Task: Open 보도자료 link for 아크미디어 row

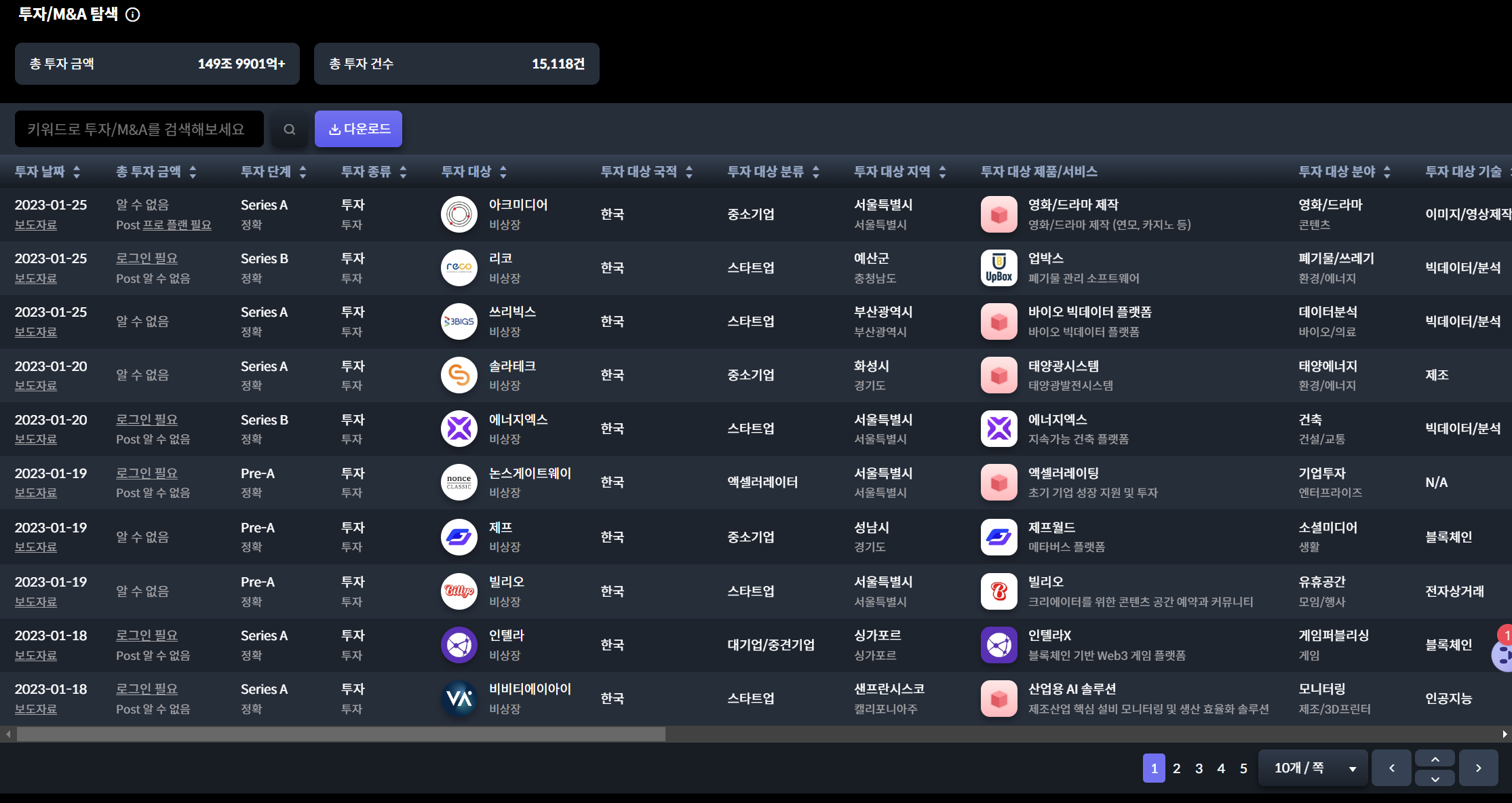Action: click(36, 224)
